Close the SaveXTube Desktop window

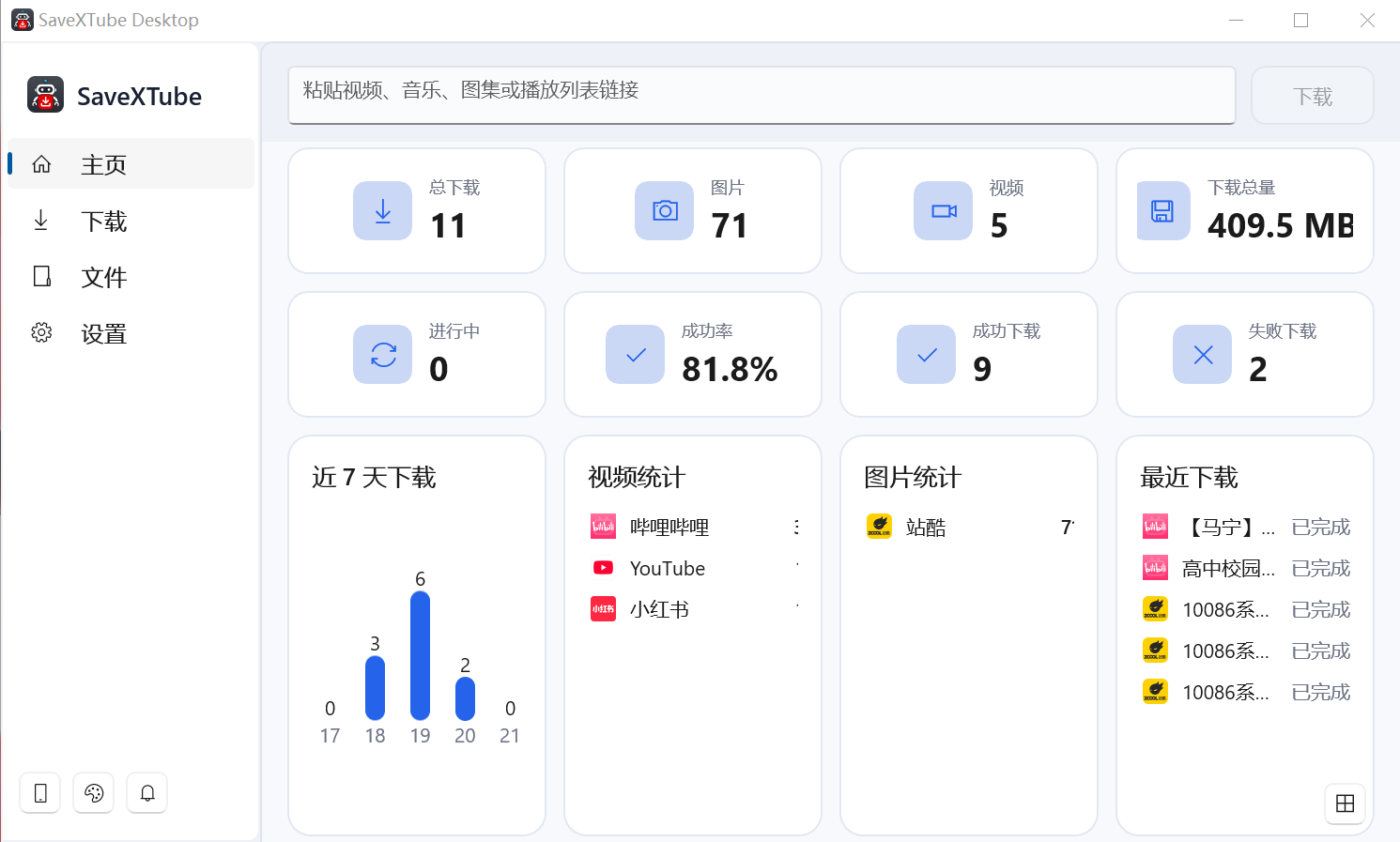(1367, 20)
